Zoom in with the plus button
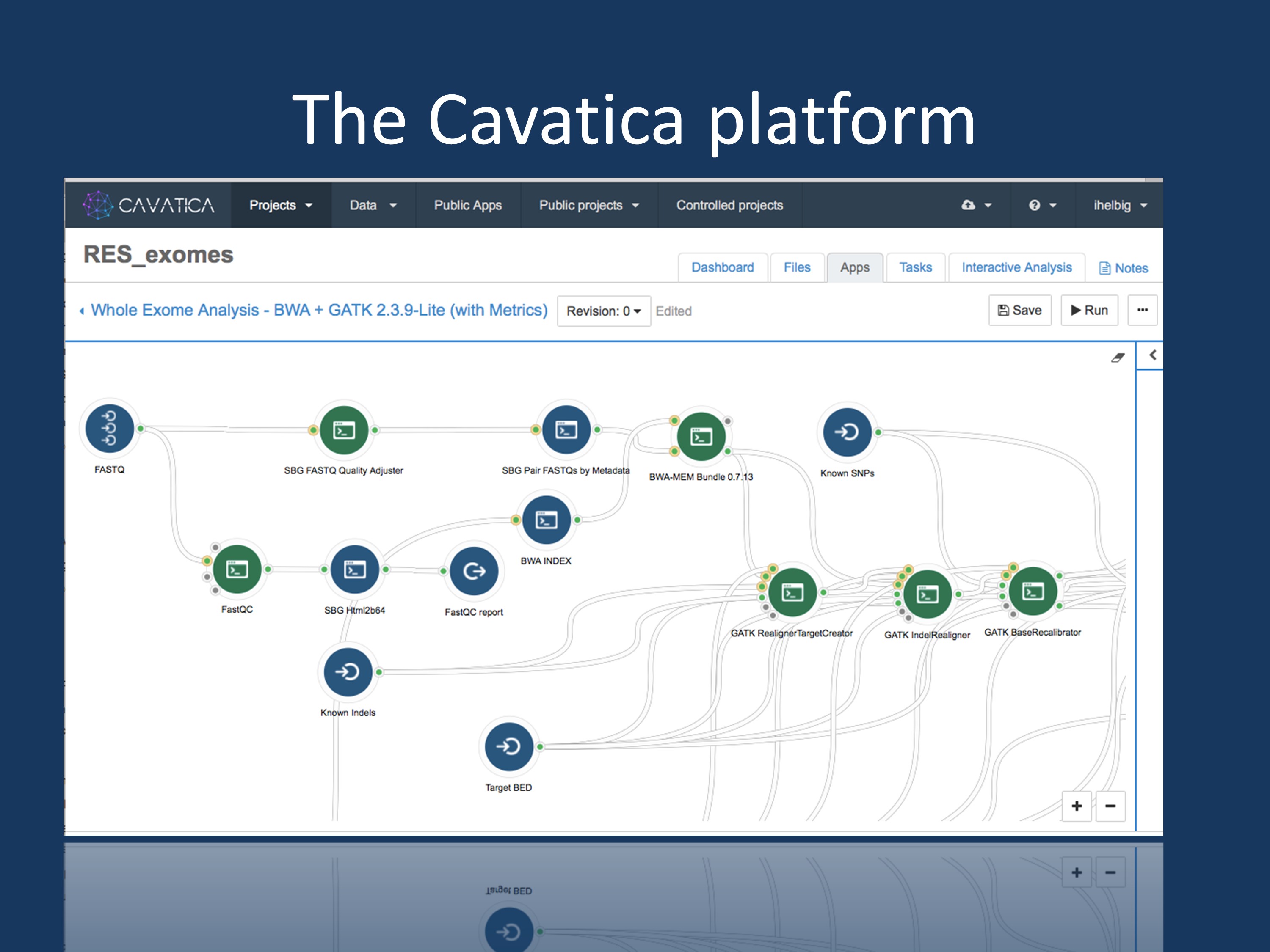1270x952 pixels. tap(1077, 806)
